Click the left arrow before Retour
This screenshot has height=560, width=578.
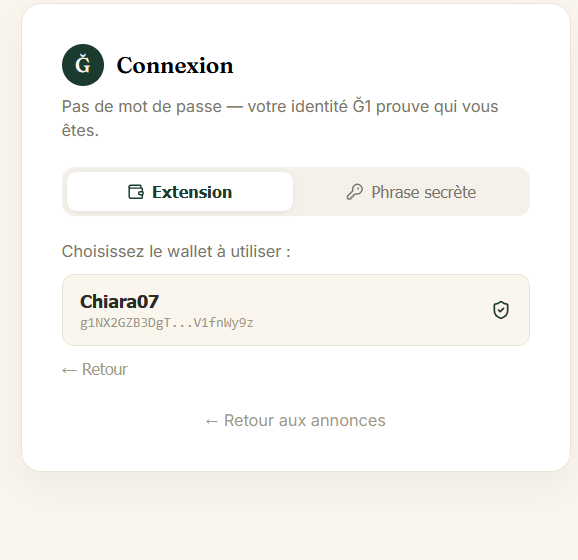[x=69, y=370]
